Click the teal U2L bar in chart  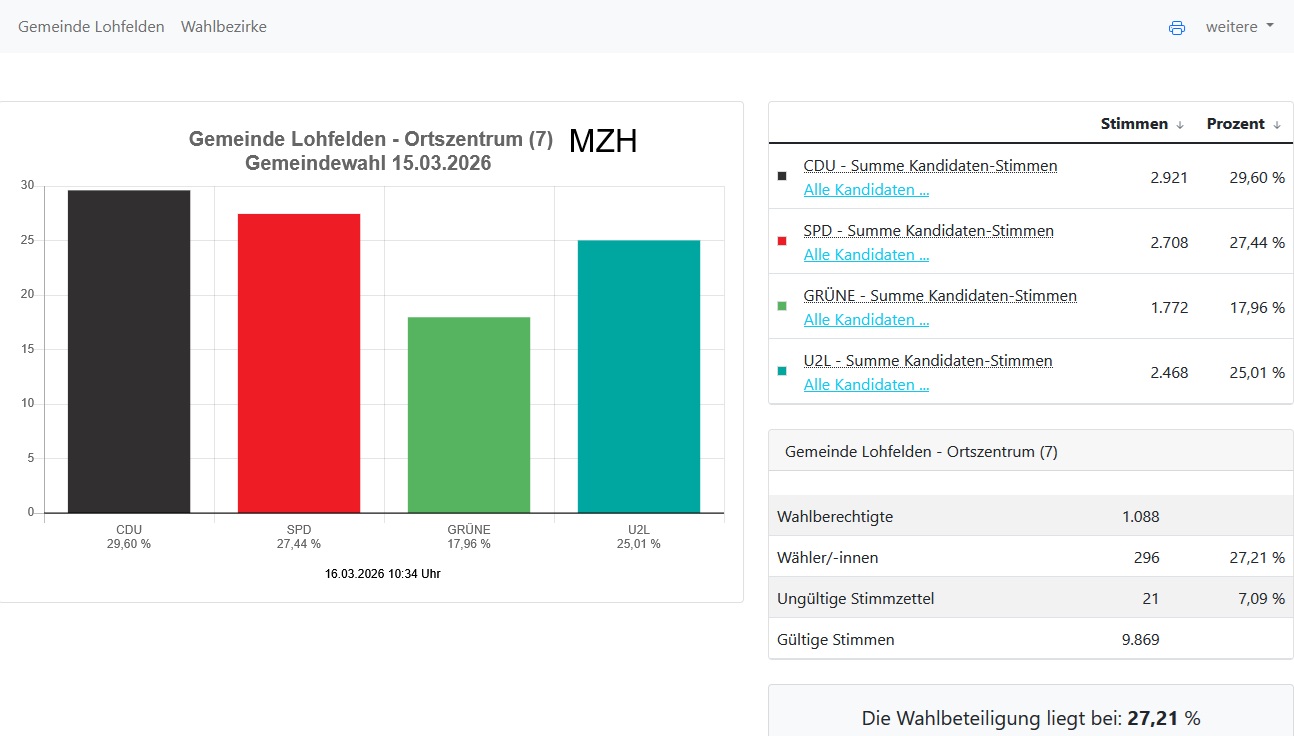(x=639, y=376)
